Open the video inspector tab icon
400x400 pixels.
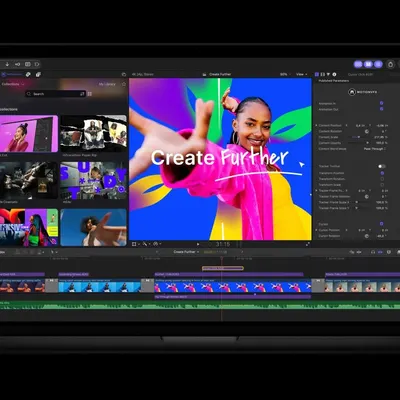click(x=317, y=74)
